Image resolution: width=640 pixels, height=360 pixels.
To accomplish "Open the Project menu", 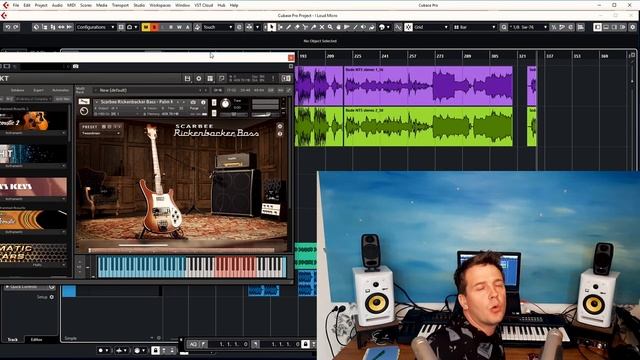I will pos(41,5).
